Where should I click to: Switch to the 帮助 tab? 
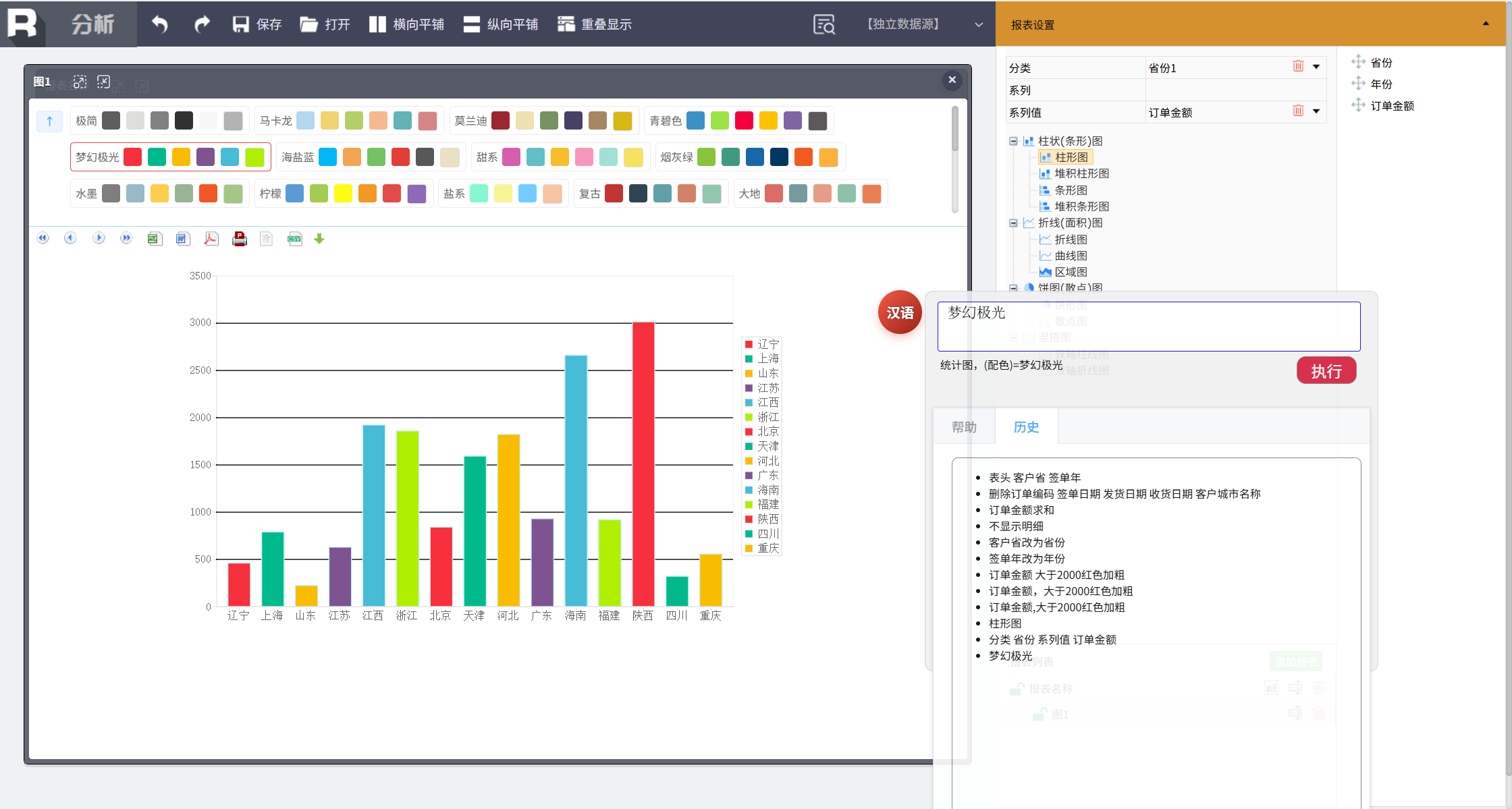coord(964,427)
